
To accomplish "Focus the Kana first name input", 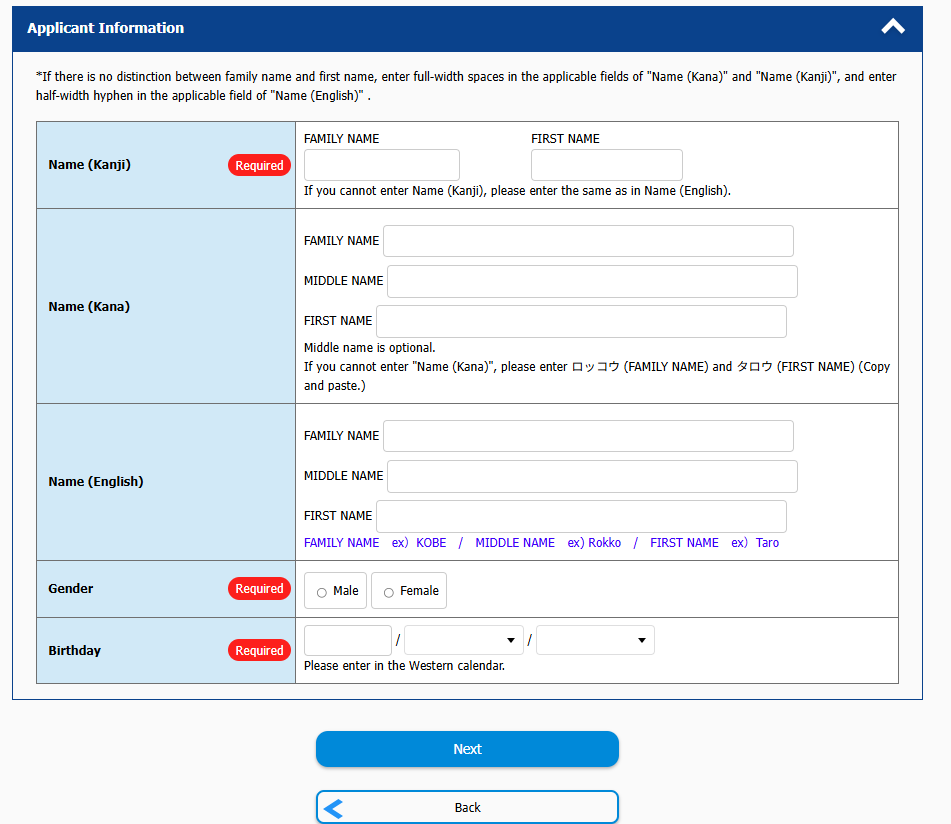I will 581,321.
